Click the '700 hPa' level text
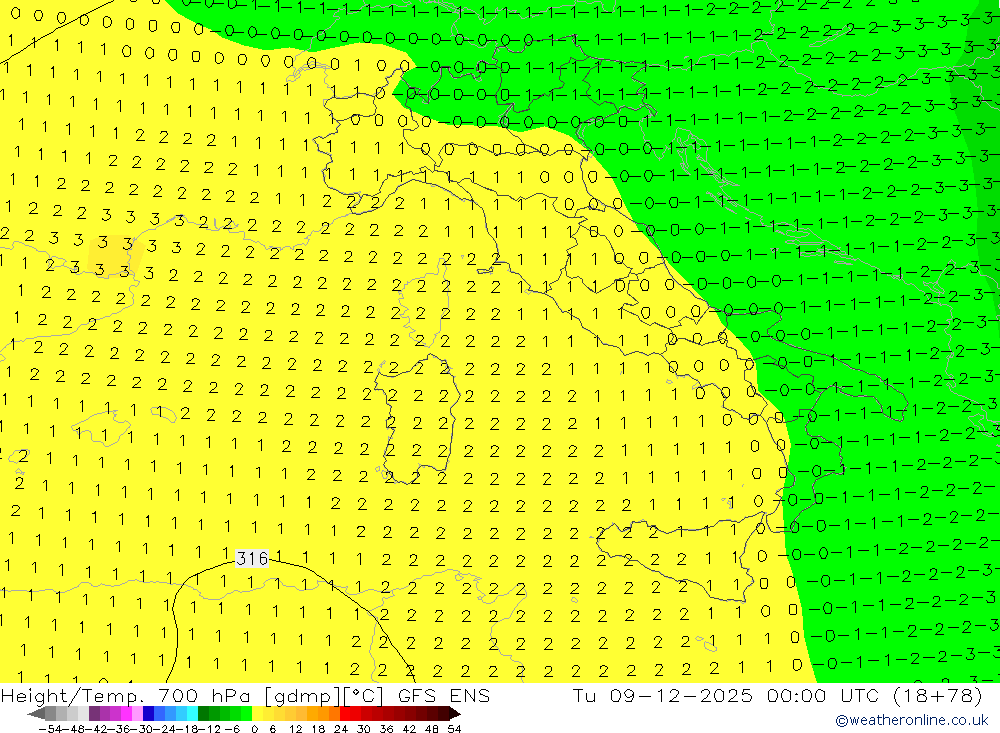Screen dimensions: 1000x733 pyautogui.click(x=204, y=696)
